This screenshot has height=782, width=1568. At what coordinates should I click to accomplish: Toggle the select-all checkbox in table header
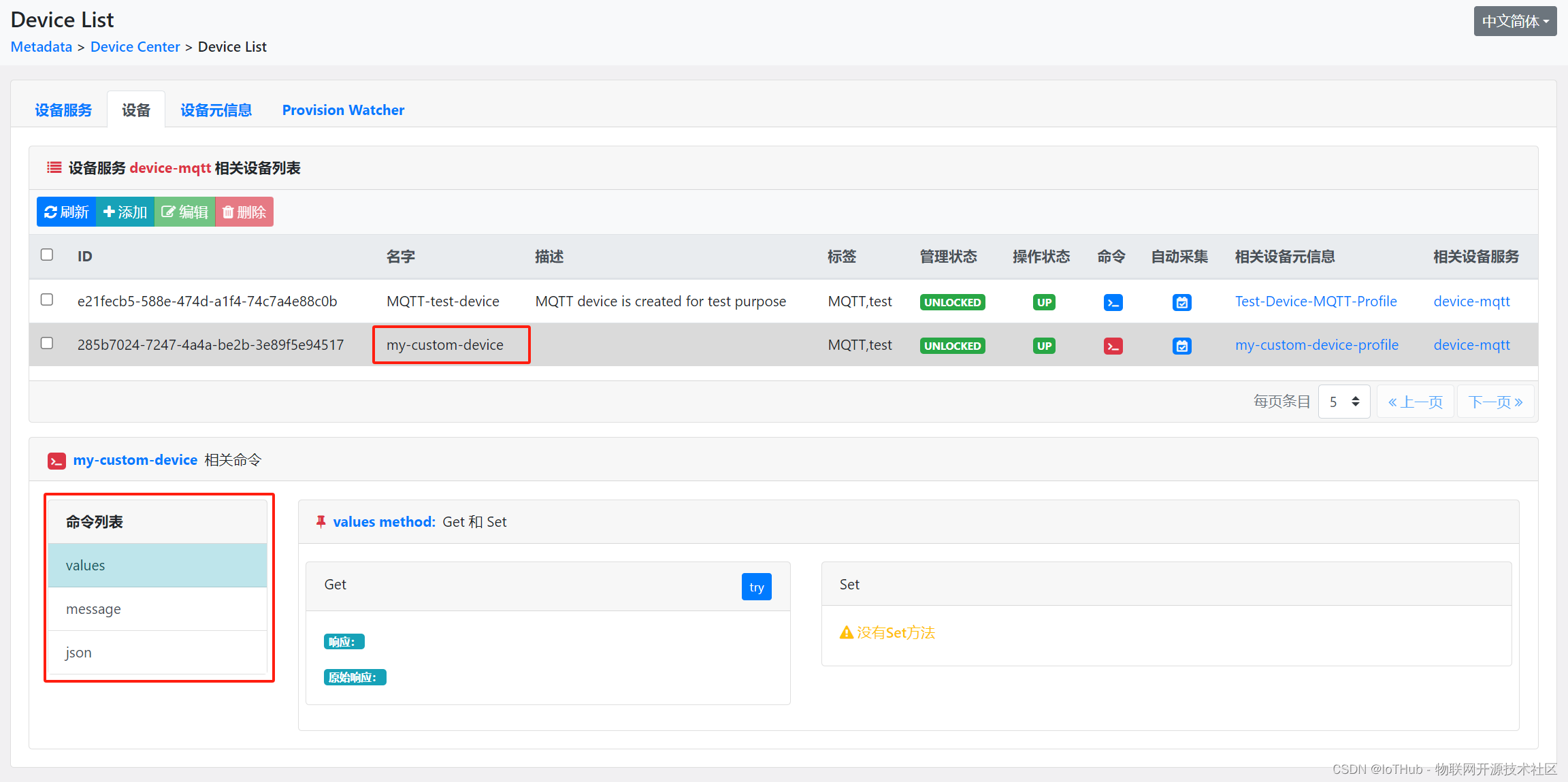point(47,255)
